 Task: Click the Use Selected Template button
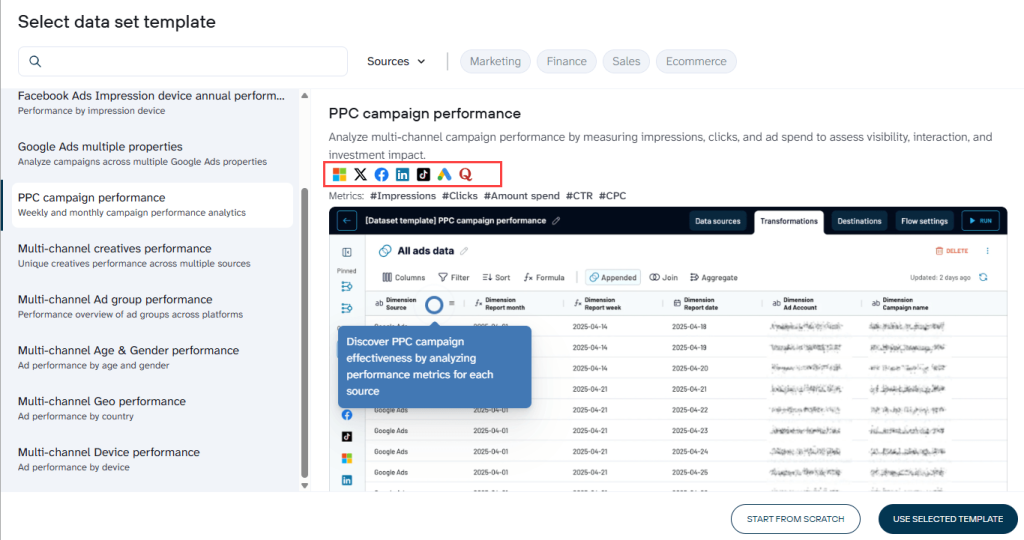(x=947, y=519)
